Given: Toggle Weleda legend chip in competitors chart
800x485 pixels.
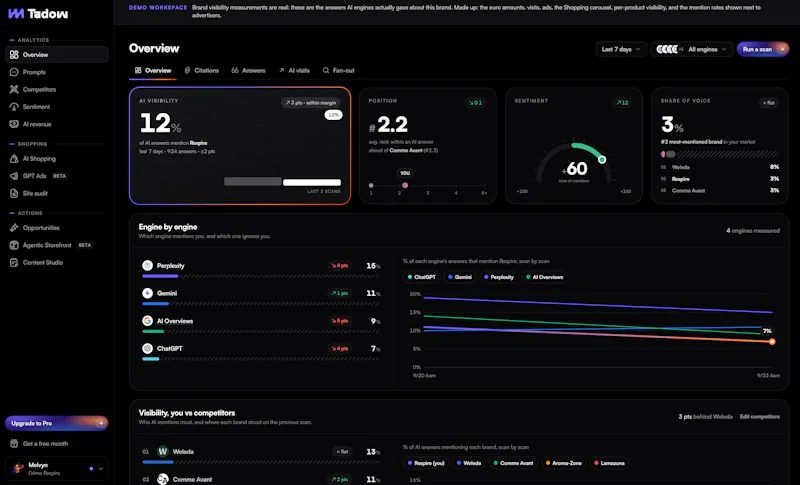Looking at the screenshot, I should tap(469, 463).
